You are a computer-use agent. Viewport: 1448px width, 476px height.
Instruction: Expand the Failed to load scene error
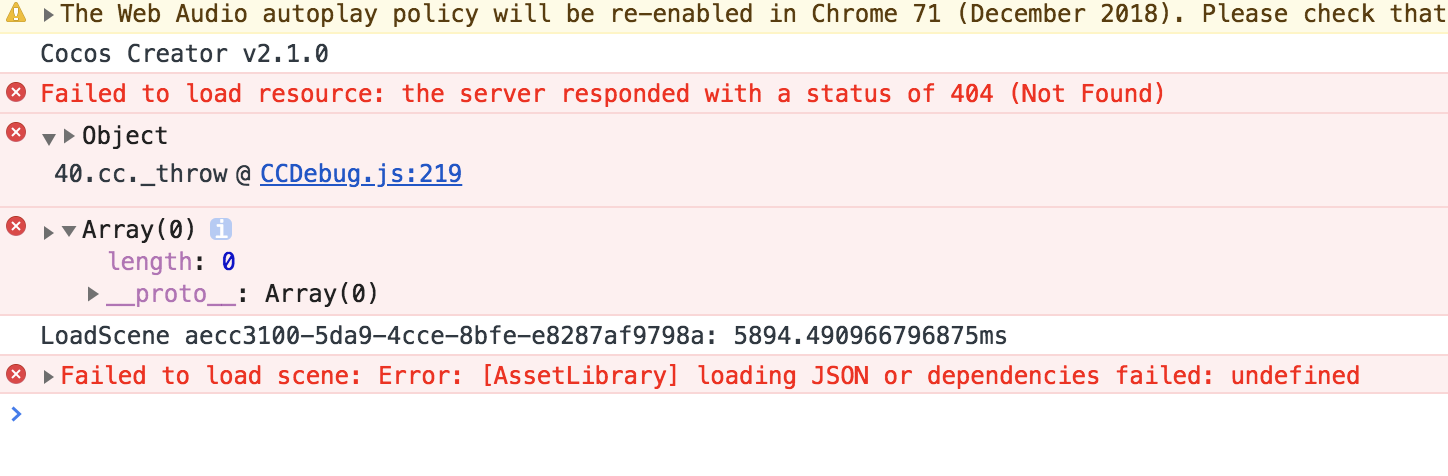(49, 377)
